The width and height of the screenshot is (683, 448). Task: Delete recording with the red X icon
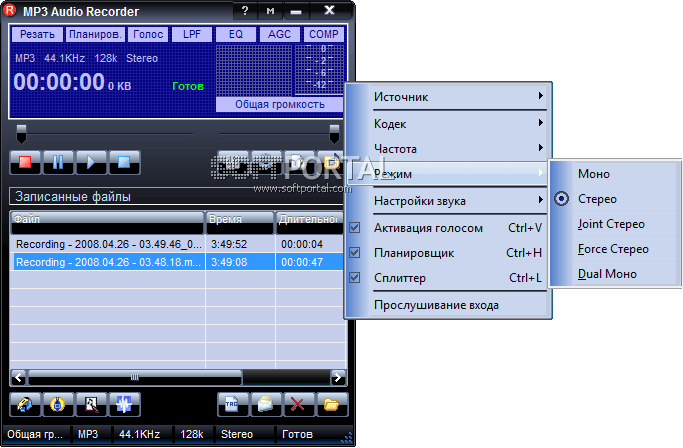[299, 404]
